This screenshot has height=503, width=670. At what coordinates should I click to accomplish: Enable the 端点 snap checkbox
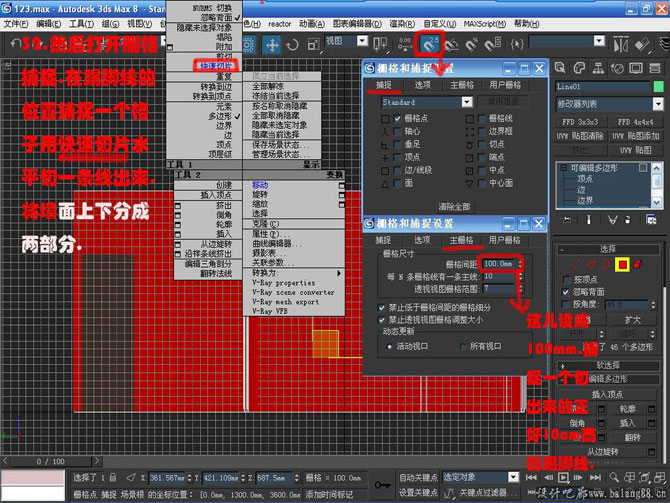tap(482, 157)
